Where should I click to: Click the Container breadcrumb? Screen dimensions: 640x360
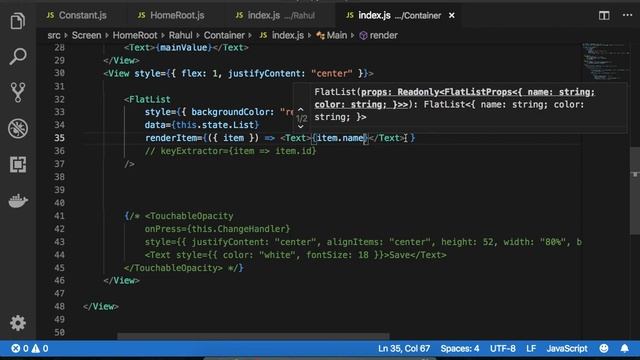coord(224,36)
